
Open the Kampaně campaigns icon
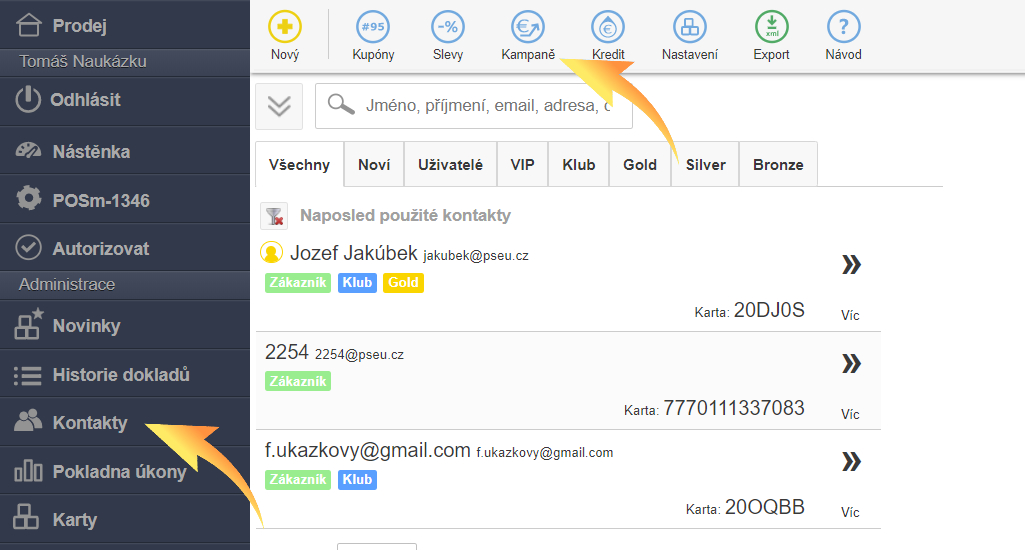coord(528,27)
